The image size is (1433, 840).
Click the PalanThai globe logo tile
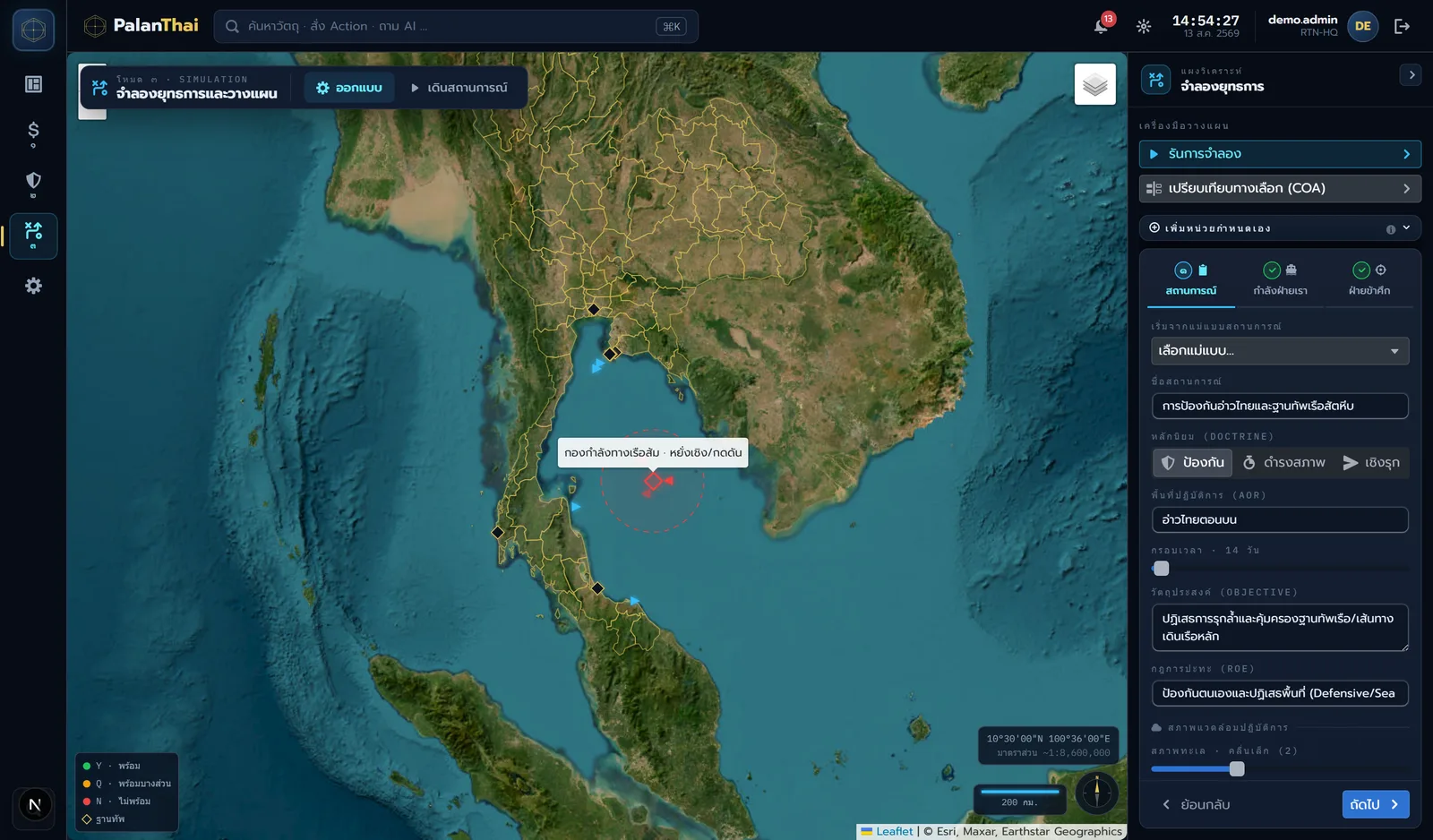click(33, 30)
